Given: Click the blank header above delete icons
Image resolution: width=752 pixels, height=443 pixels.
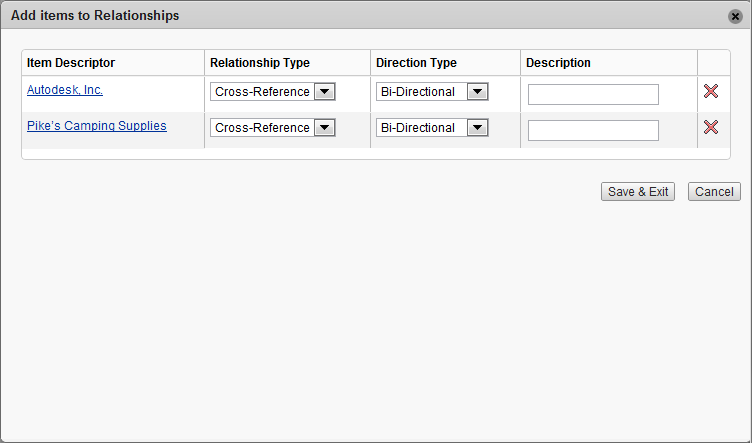Looking at the screenshot, I should [x=714, y=63].
